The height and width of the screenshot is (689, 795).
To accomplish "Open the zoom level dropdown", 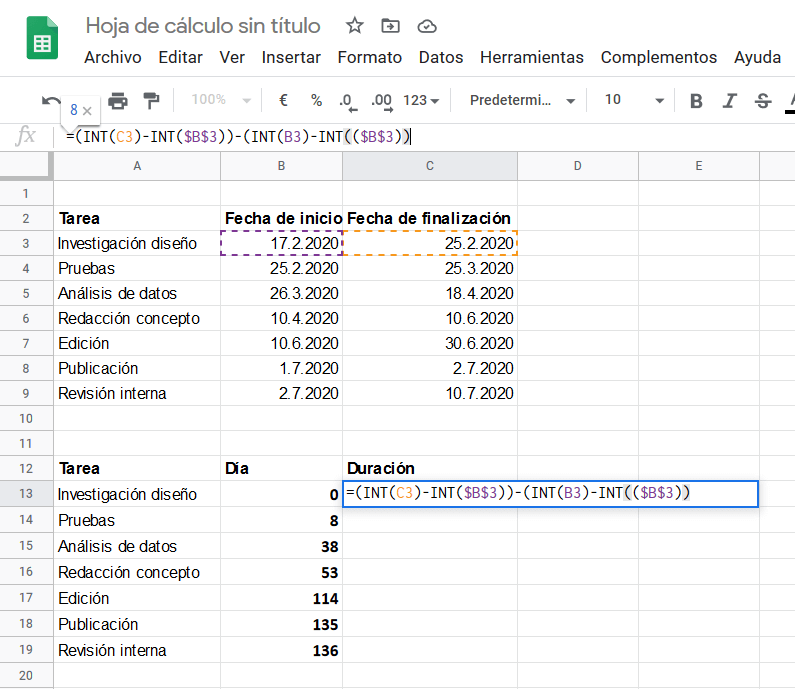I will pyautogui.click(x=221, y=100).
